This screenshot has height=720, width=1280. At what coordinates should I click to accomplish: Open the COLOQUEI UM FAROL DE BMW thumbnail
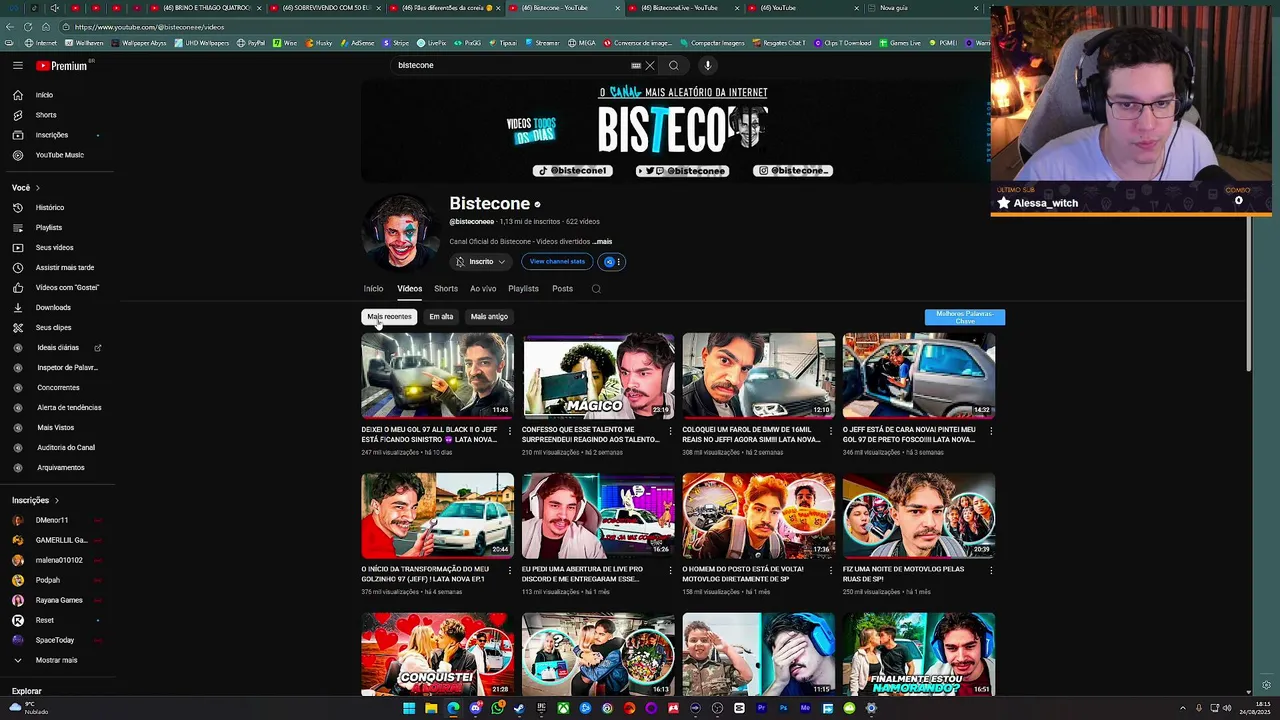[x=759, y=376]
